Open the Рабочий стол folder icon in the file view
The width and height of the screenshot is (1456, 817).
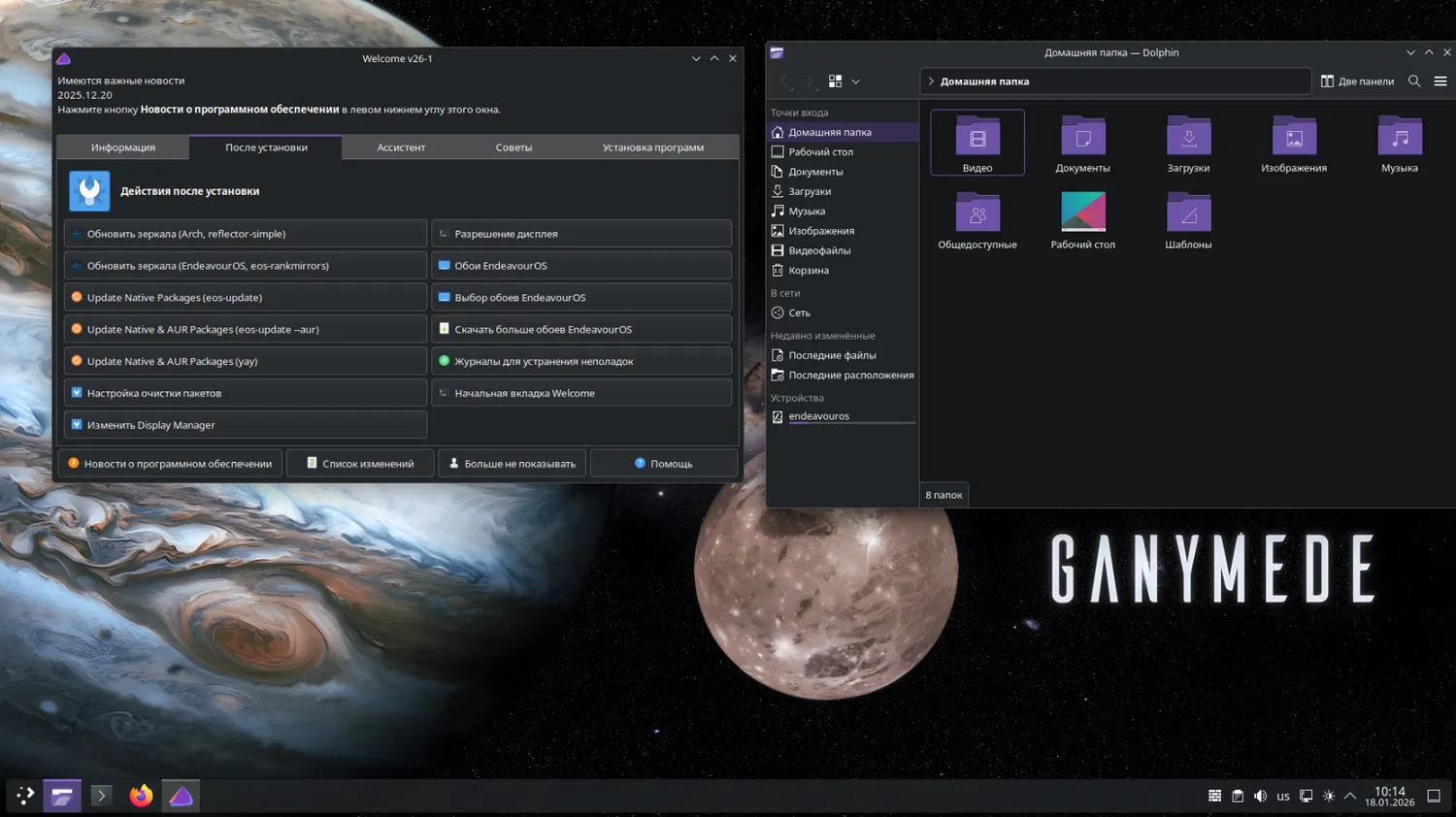point(1083,219)
